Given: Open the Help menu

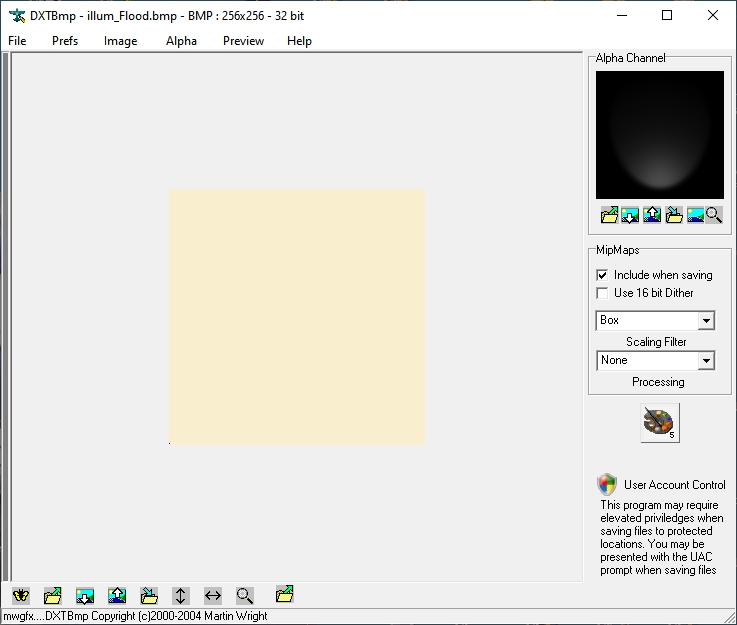Looking at the screenshot, I should tap(299, 41).
